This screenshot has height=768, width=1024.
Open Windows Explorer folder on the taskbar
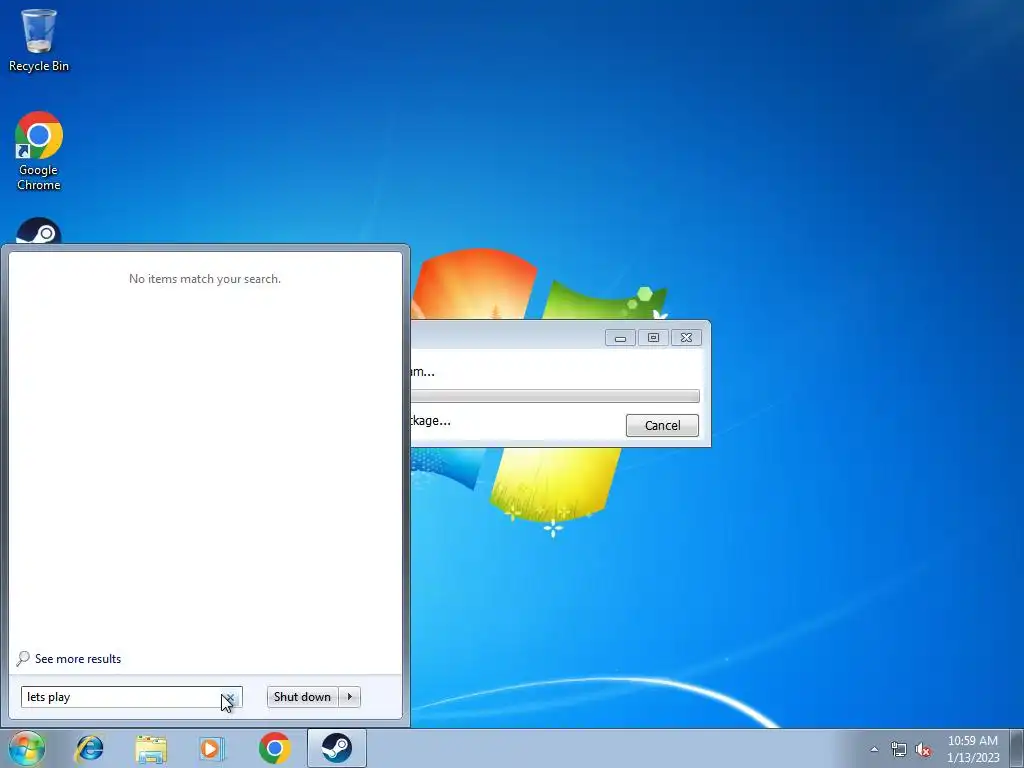151,748
